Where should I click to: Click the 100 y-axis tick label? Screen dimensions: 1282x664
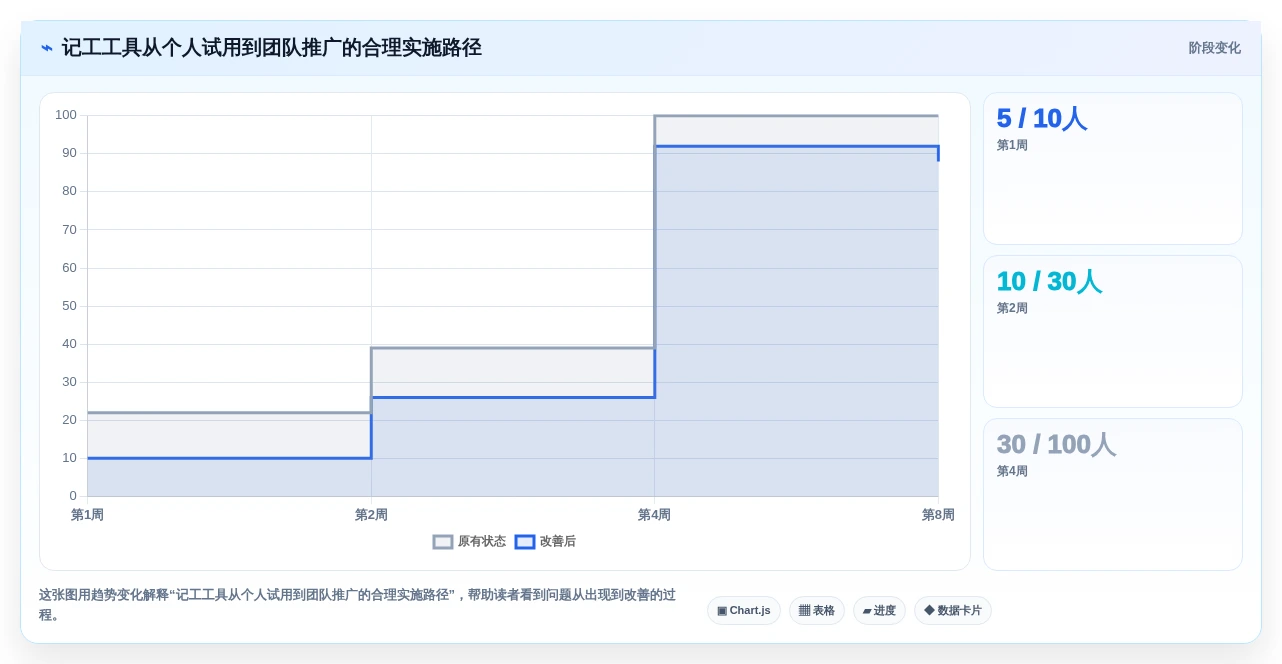(x=66, y=115)
